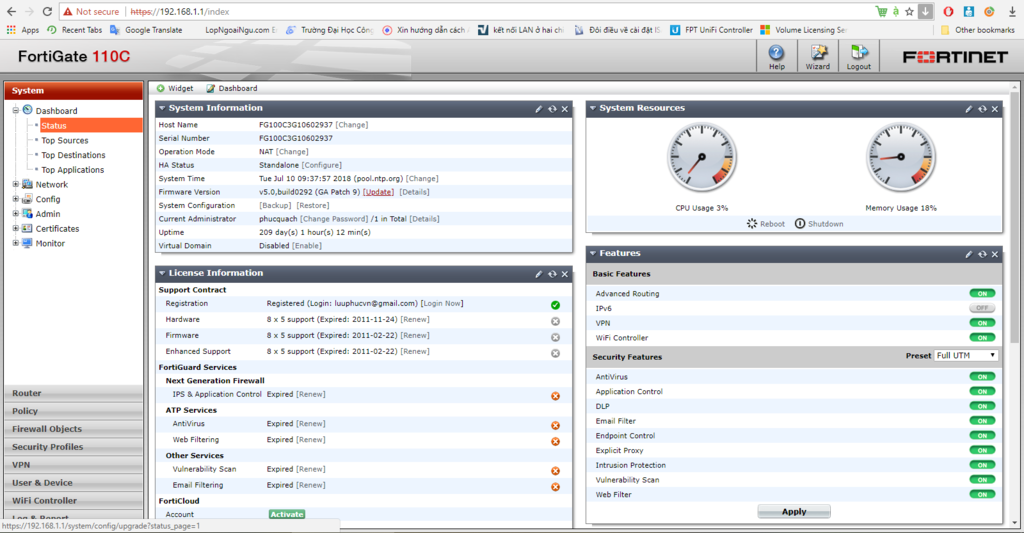Edit the License Information widget
The image size is (1024, 533).
point(539,274)
